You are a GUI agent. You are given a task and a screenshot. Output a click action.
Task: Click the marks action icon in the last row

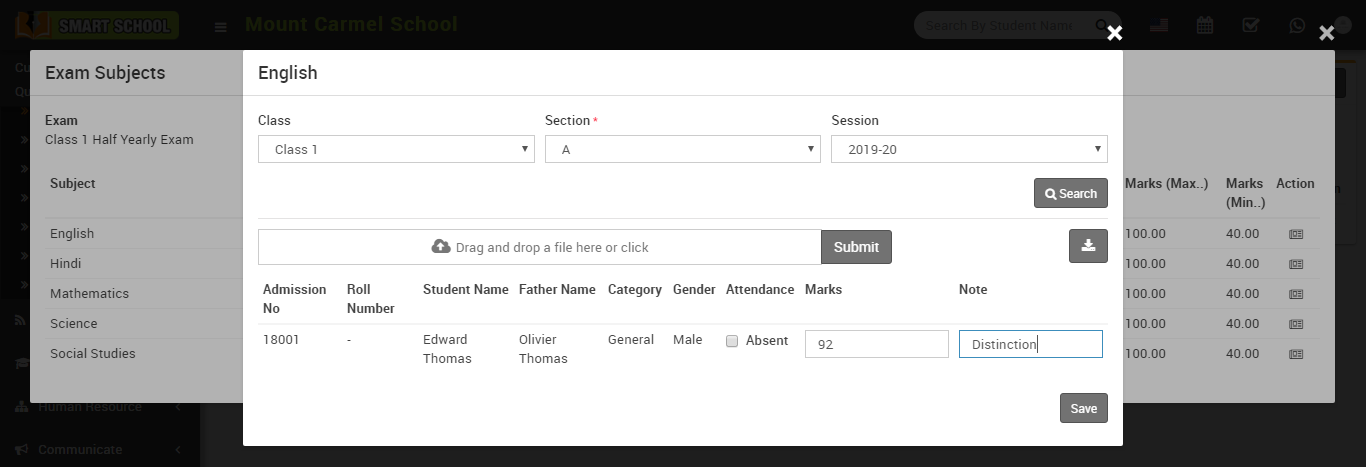tap(1296, 354)
